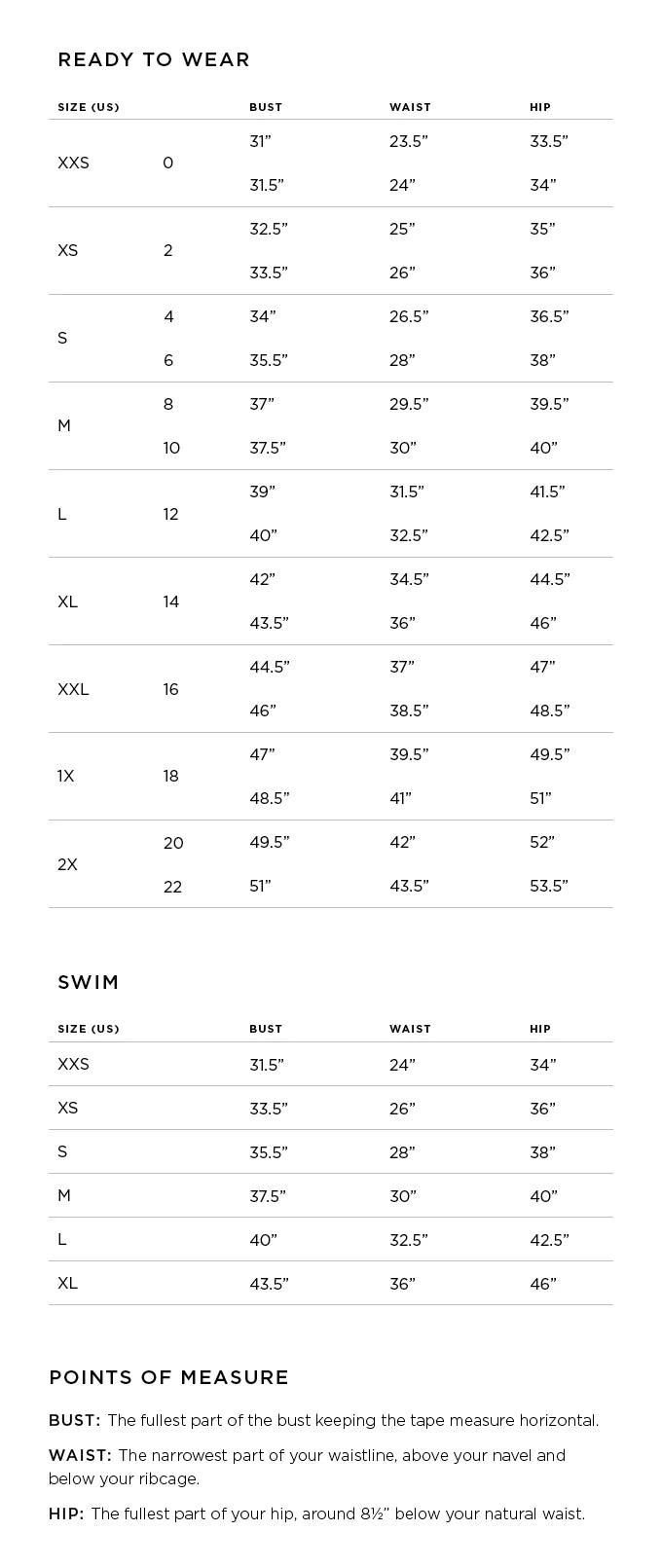Viewport: 662px width, 1568px height.
Task: Select the 2X size label
Action: click(67, 864)
